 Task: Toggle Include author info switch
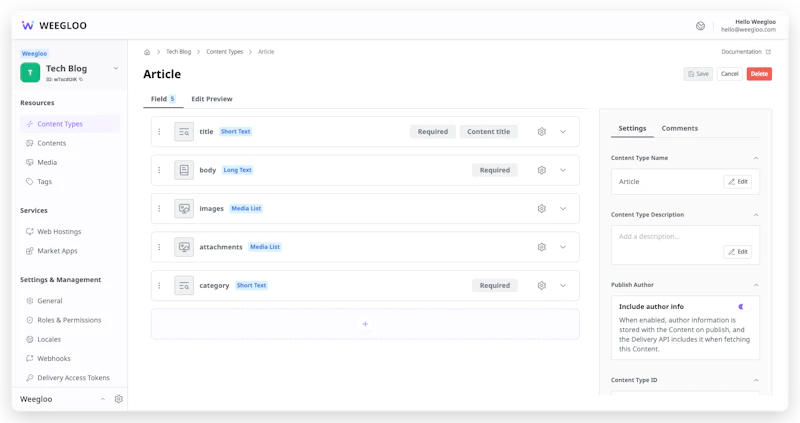tap(744, 307)
